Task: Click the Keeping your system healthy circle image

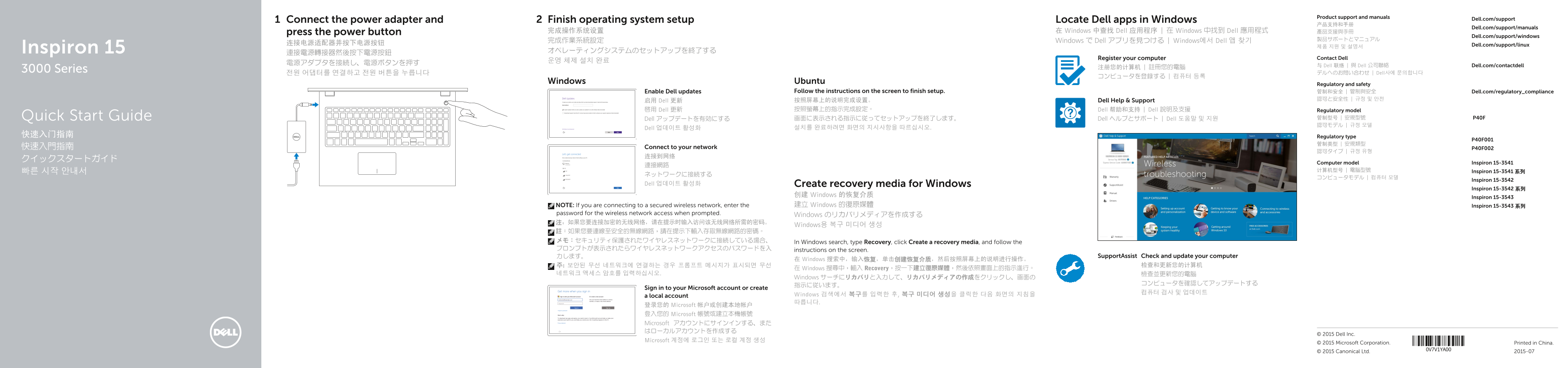Action: (1150, 229)
